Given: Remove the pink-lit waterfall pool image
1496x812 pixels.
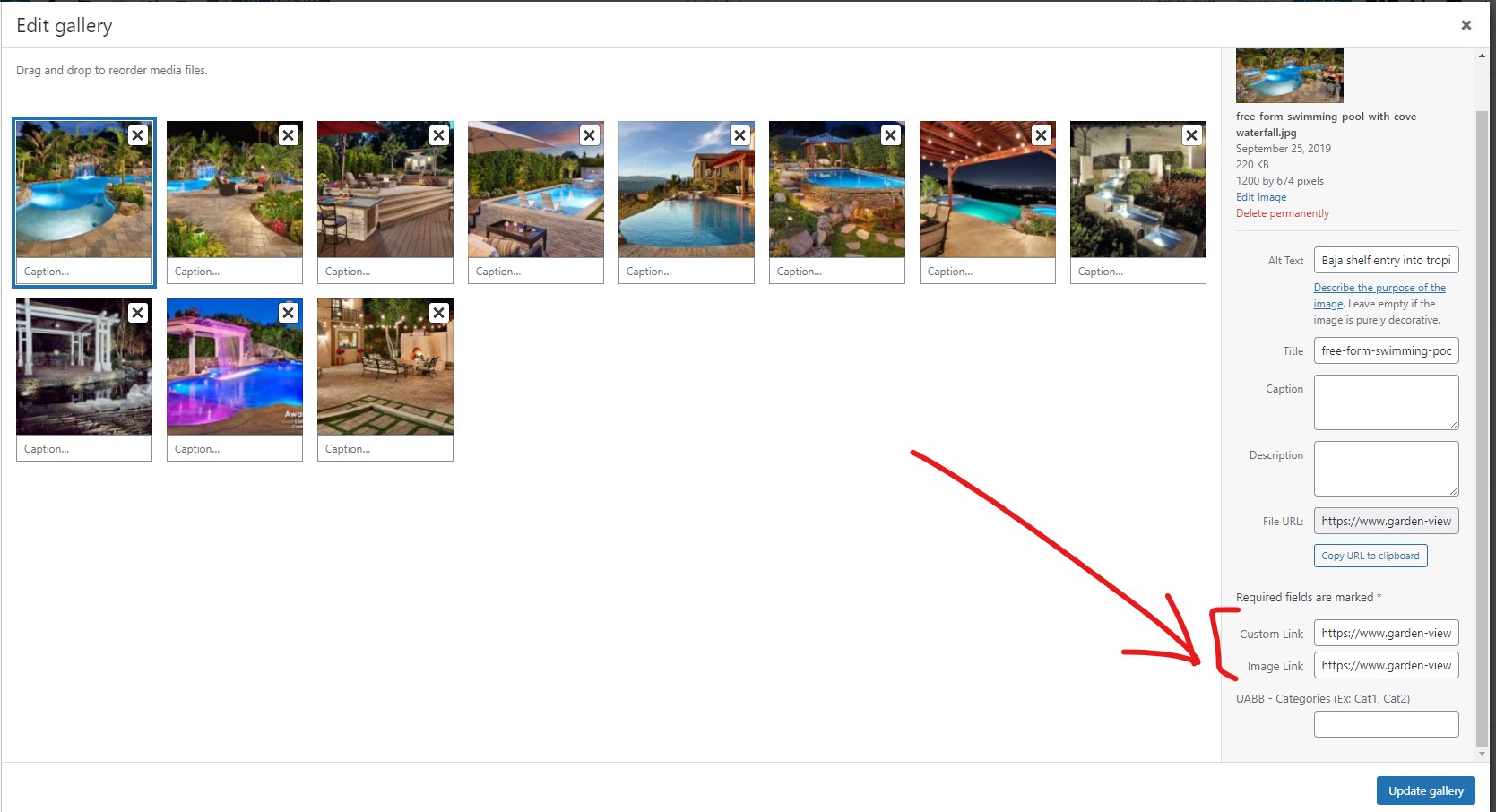Looking at the screenshot, I should click(288, 313).
